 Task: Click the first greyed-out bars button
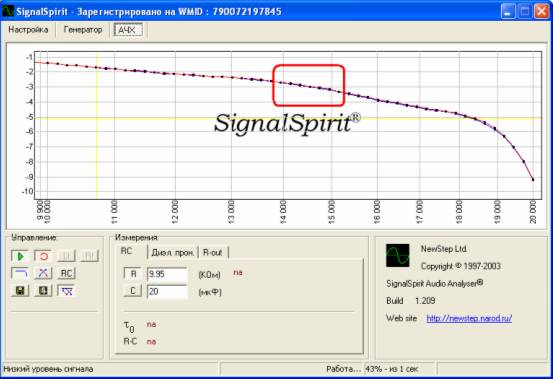(66, 256)
